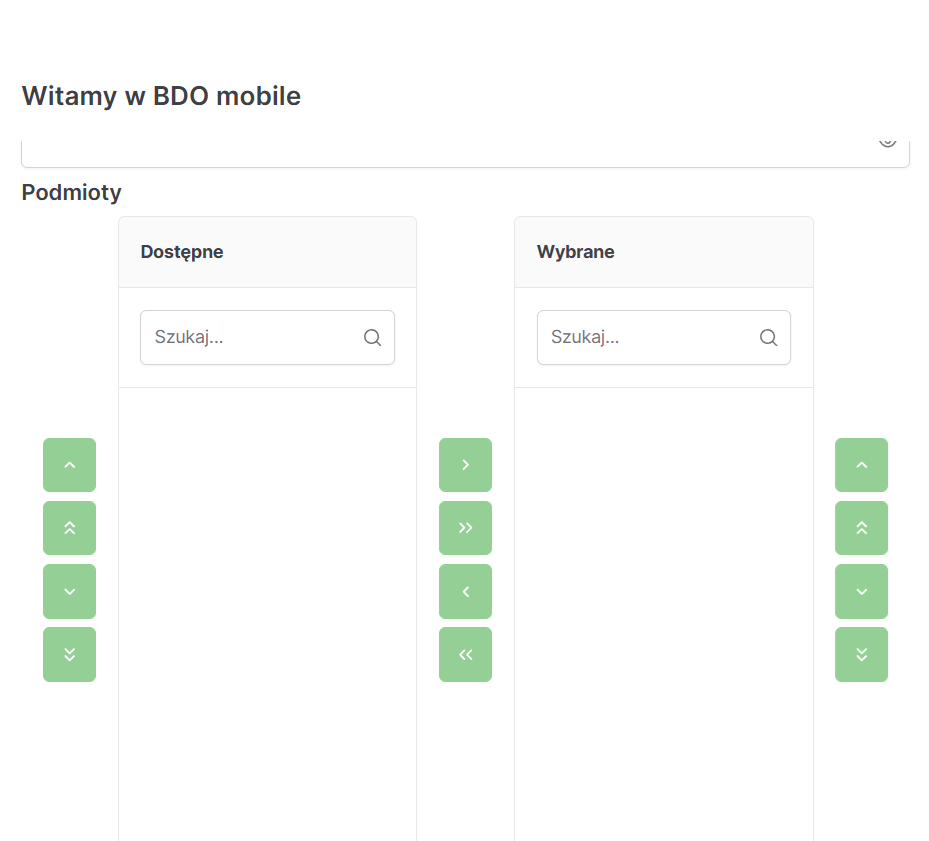Viewport: 929px width, 841px height.
Task: Toggle password visibility eye icon
Action: pos(887,141)
